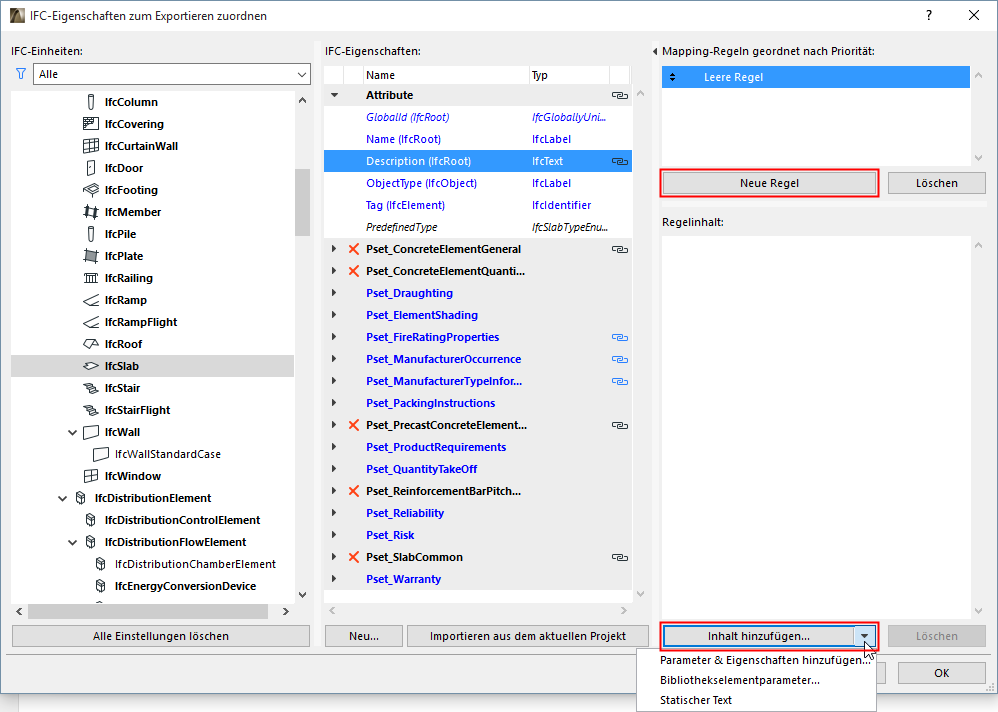Expand Pset_ElementShading property set

(334, 315)
